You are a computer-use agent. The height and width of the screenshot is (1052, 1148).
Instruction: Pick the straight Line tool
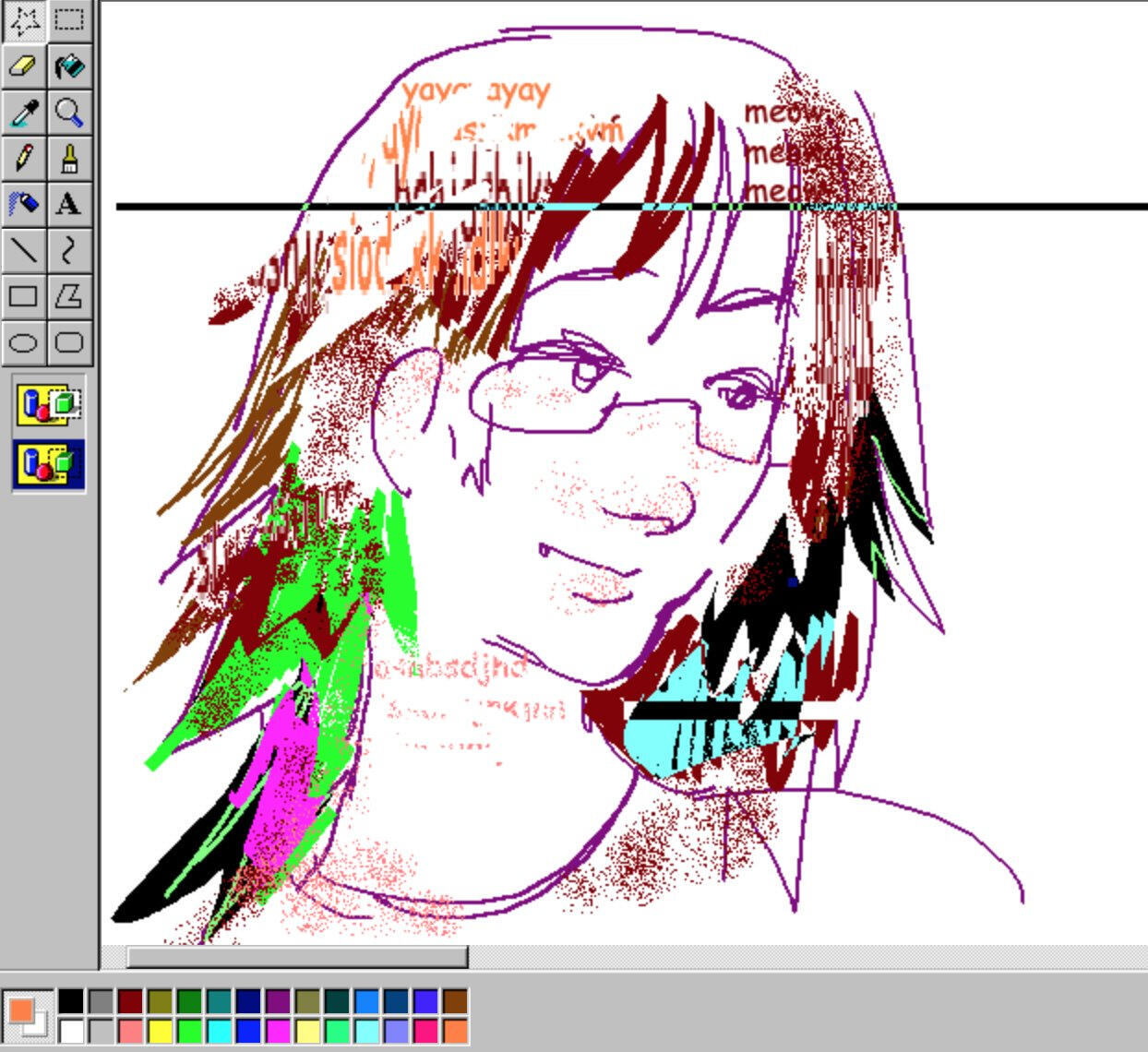tap(23, 250)
